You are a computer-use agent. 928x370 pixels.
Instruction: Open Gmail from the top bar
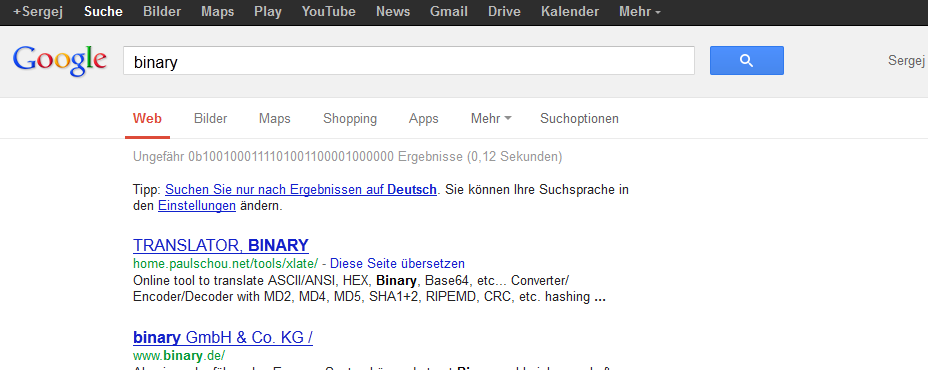pos(449,12)
